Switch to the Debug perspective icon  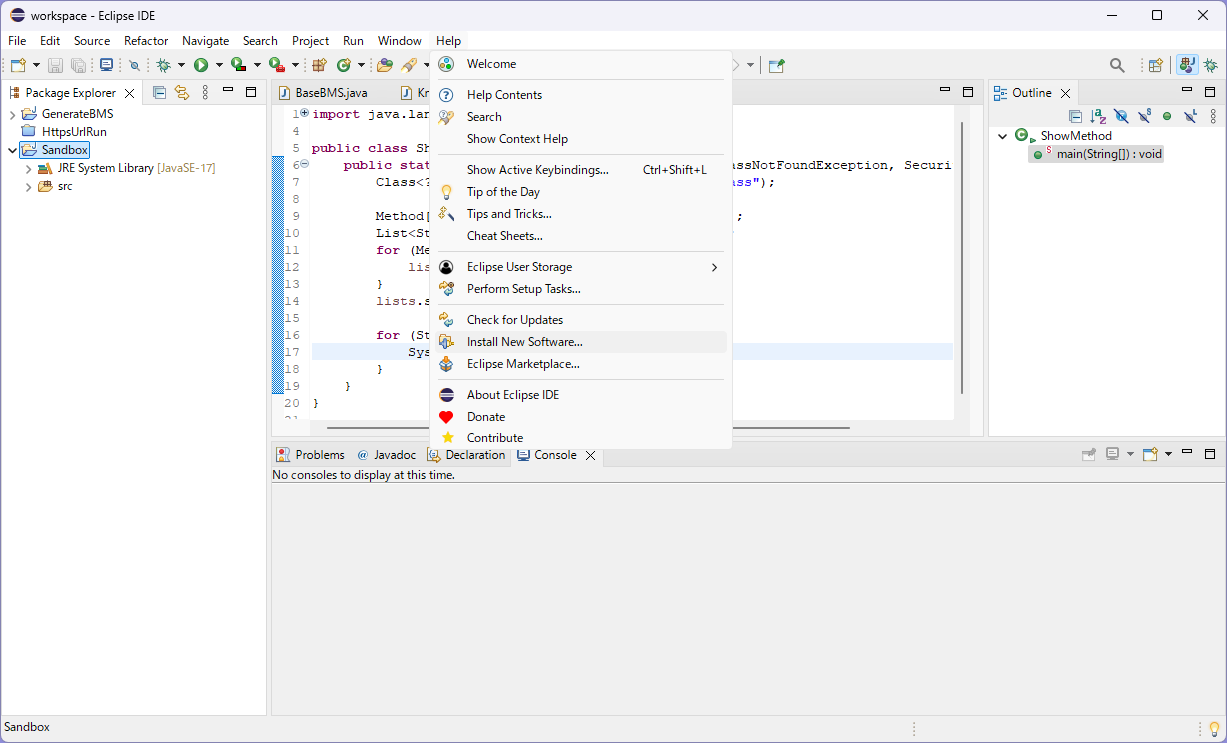coord(1210,65)
